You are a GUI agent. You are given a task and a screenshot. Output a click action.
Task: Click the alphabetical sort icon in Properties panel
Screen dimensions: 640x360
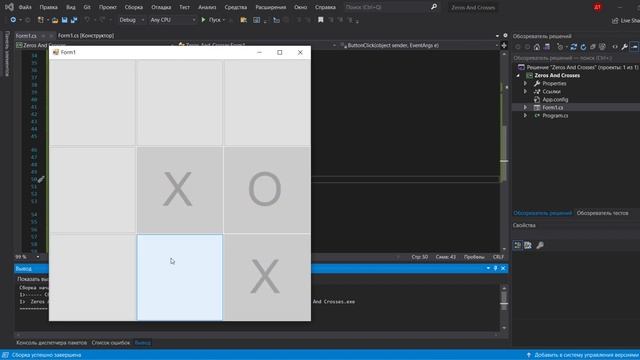(528, 245)
